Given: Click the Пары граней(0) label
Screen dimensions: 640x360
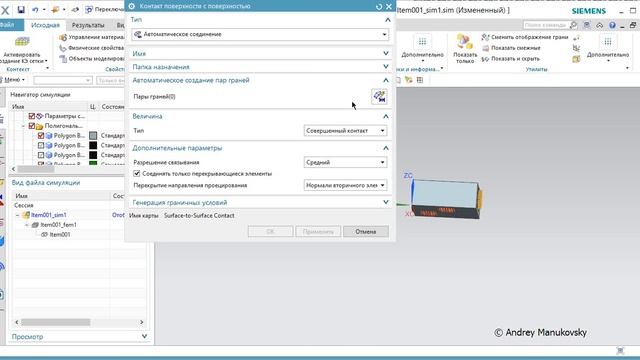Looking at the screenshot, I should 154,97.
